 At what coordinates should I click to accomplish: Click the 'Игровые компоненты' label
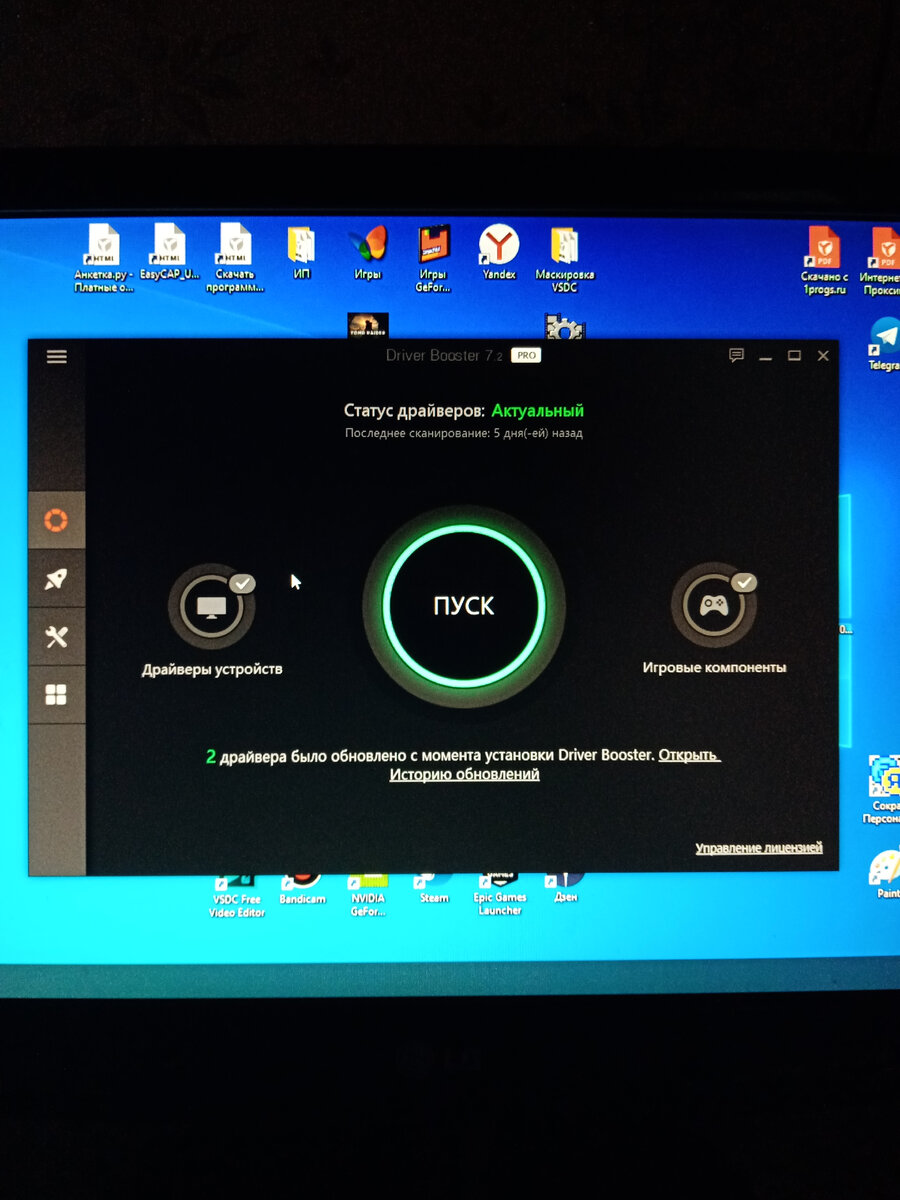coord(714,667)
